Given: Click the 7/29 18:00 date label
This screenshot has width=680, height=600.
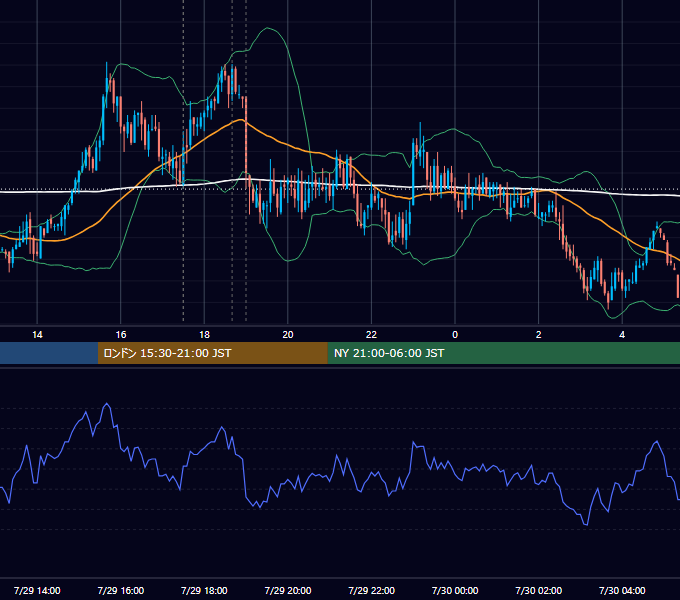Looking at the screenshot, I should point(204,590).
